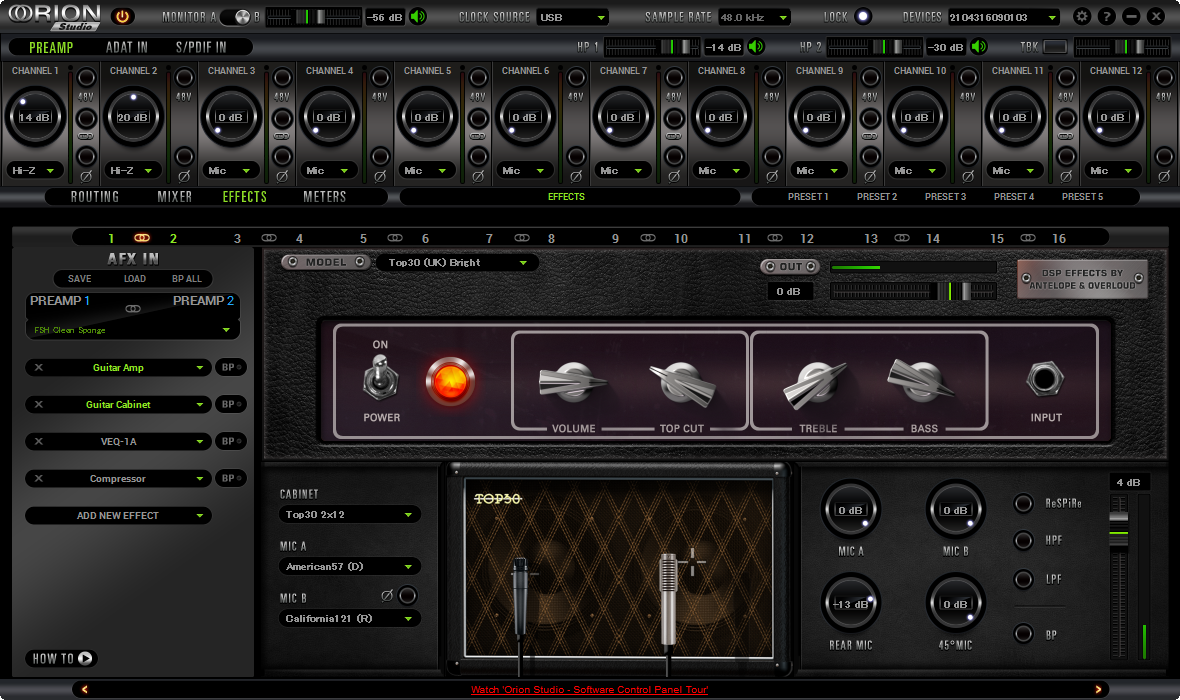This screenshot has width=1180, height=700.
Task: Click the BP ALL button
Action: (x=187, y=278)
